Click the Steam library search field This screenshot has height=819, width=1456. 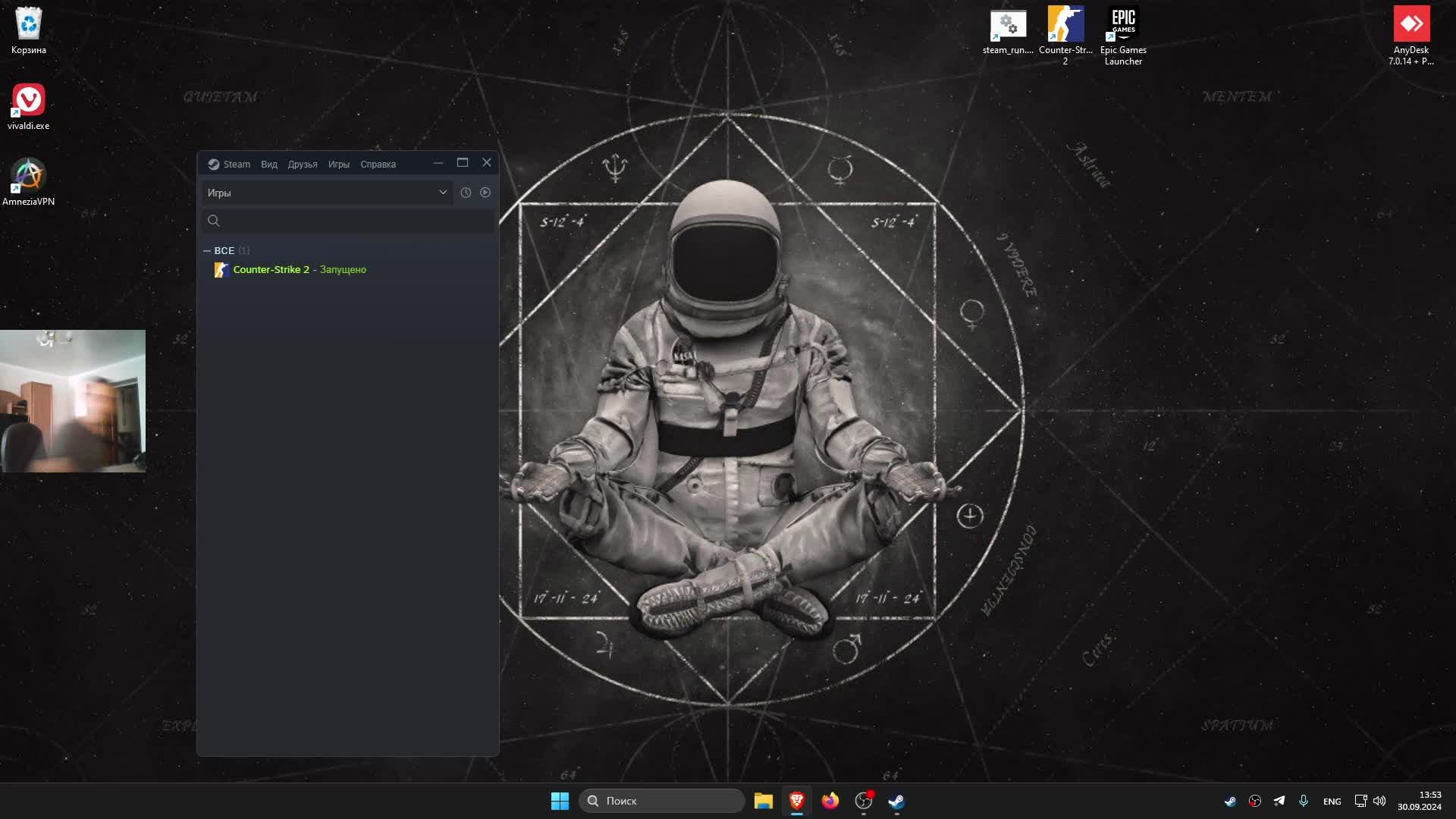tap(356, 221)
